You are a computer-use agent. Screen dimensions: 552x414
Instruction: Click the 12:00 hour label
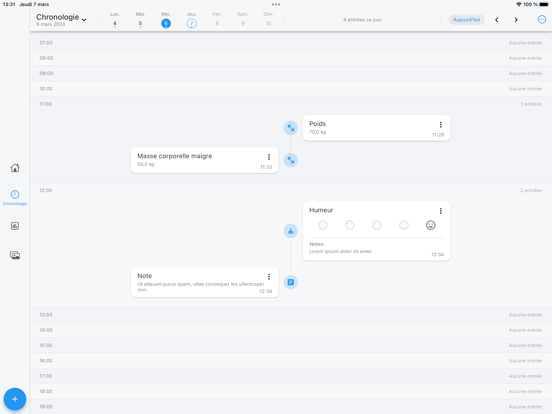(x=46, y=190)
